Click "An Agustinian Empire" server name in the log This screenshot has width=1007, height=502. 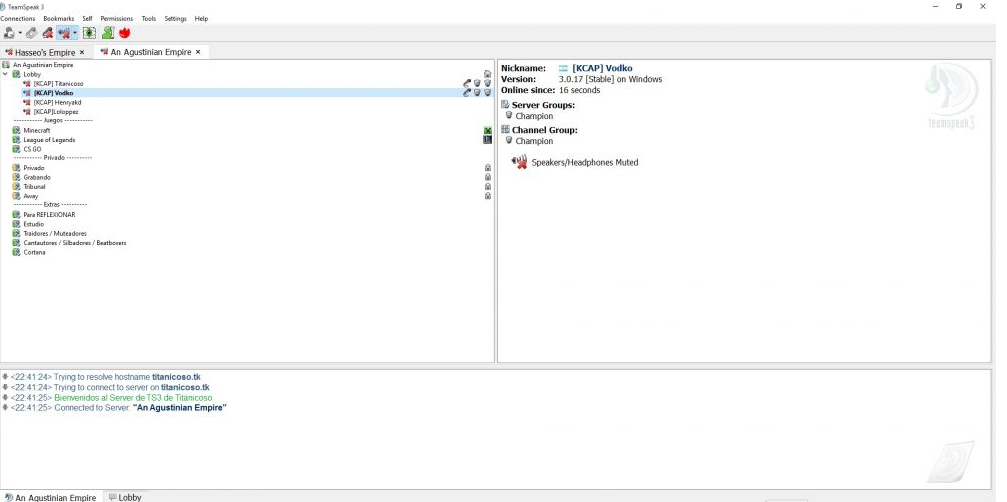click(x=180, y=408)
